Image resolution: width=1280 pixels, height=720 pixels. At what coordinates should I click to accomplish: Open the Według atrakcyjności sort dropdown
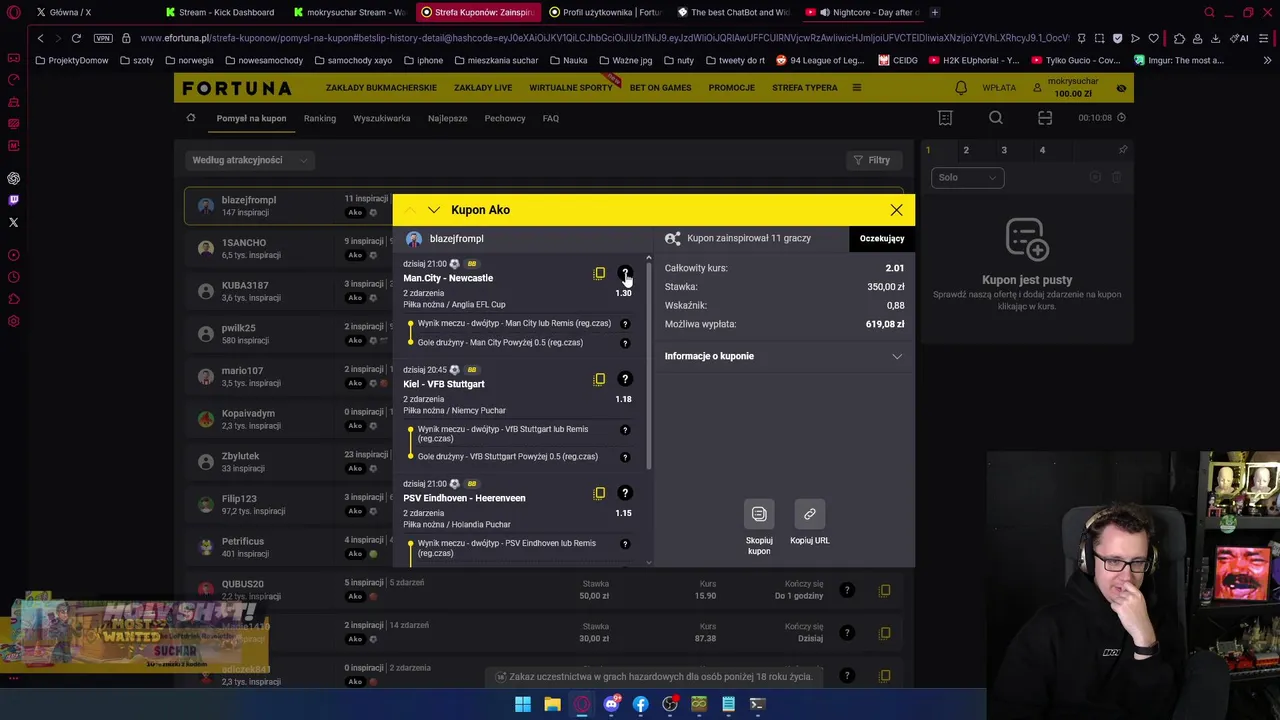[249, 160]
